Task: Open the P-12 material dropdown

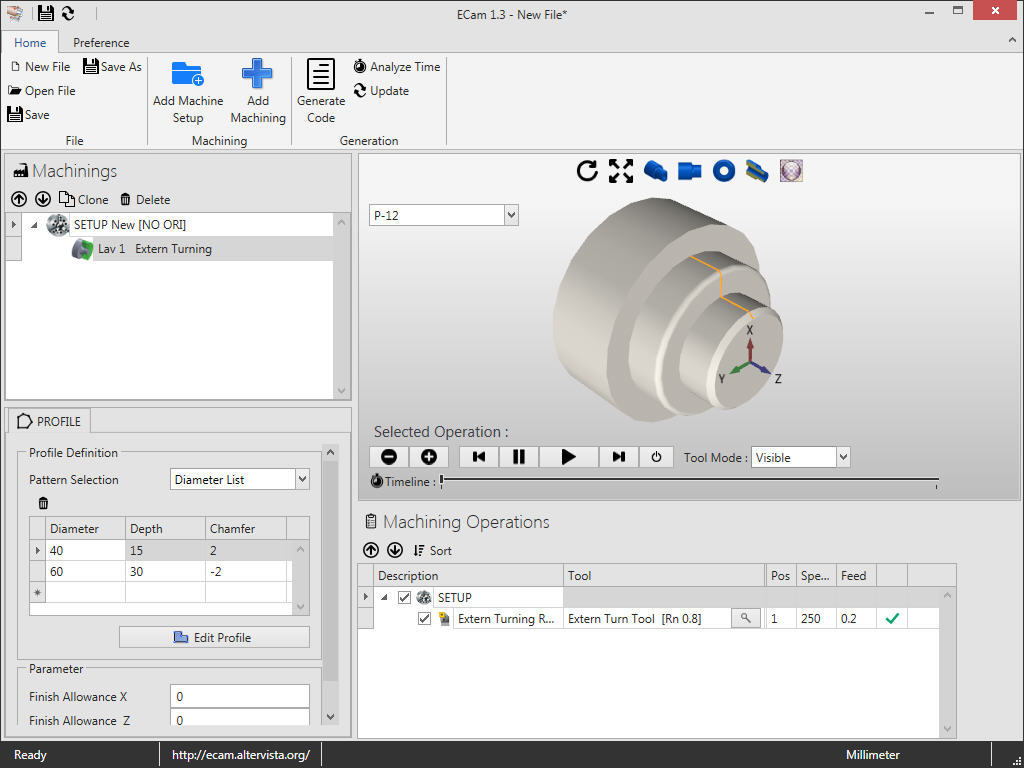Action: coord(510,214)
